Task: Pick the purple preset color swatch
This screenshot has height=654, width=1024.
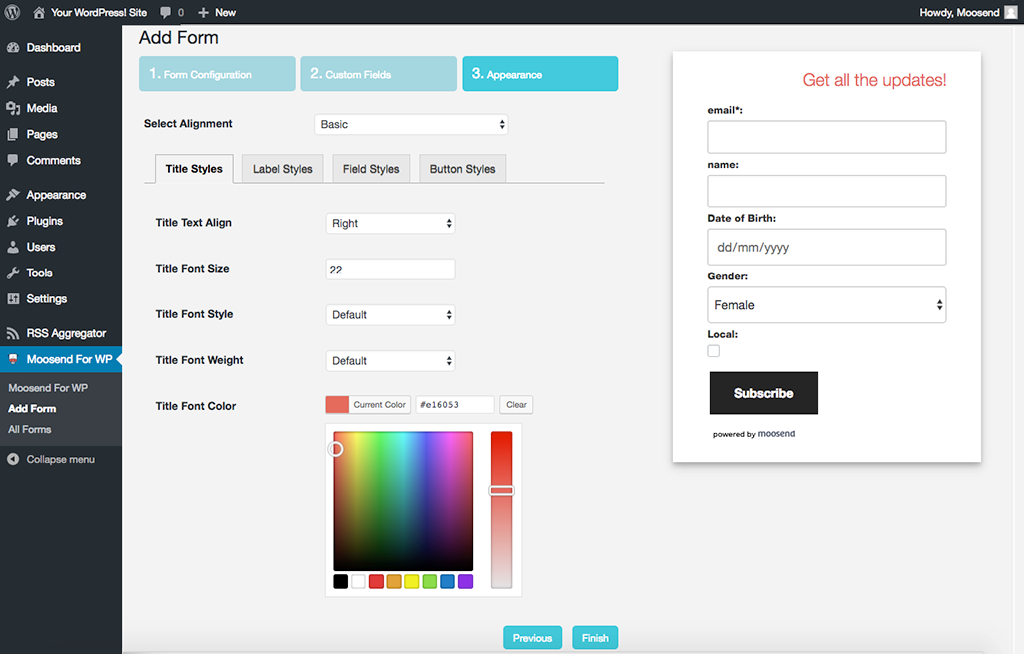Action: [465, 581]
